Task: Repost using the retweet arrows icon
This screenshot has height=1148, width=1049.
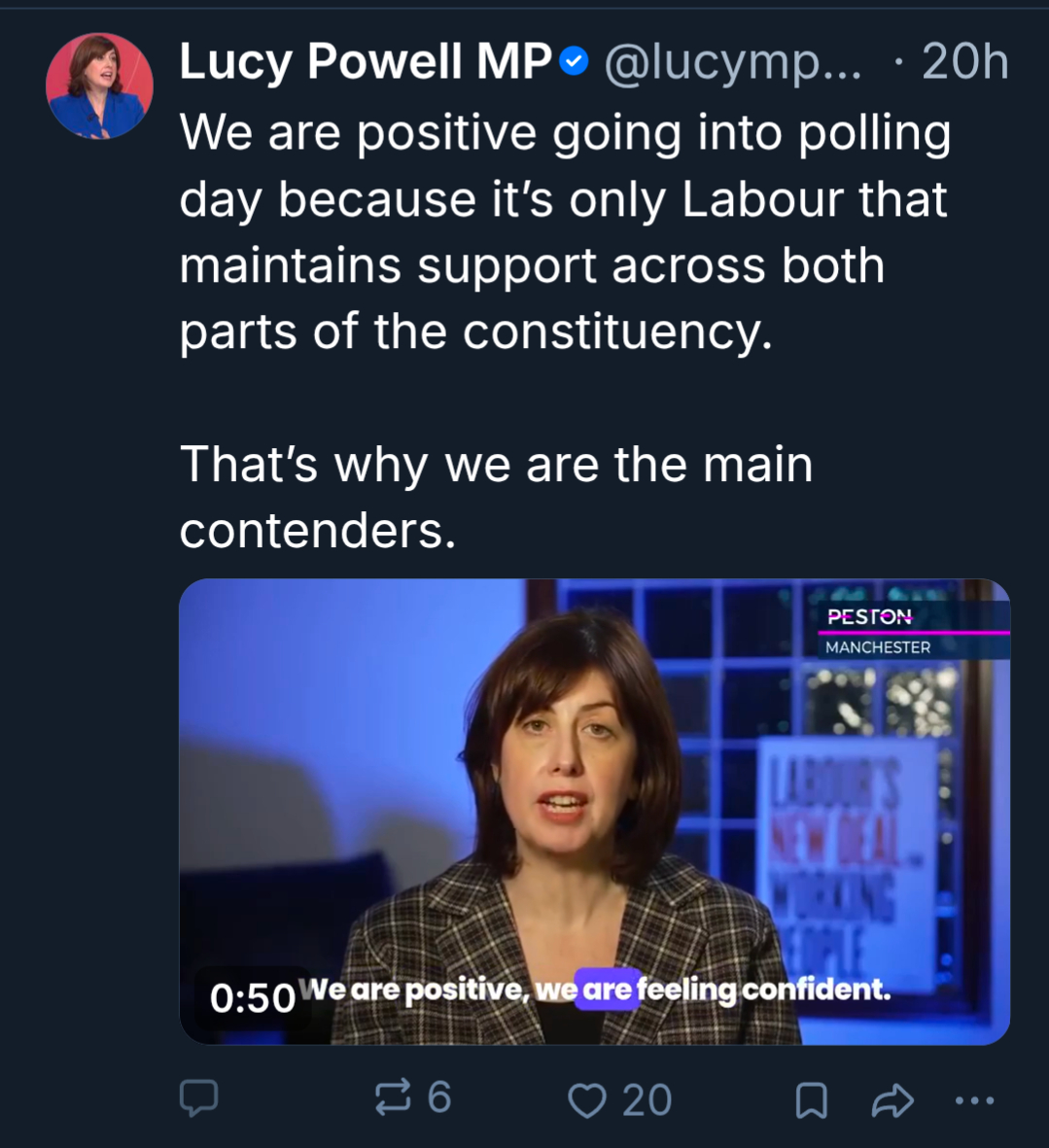Action: tap(393, 1098)
